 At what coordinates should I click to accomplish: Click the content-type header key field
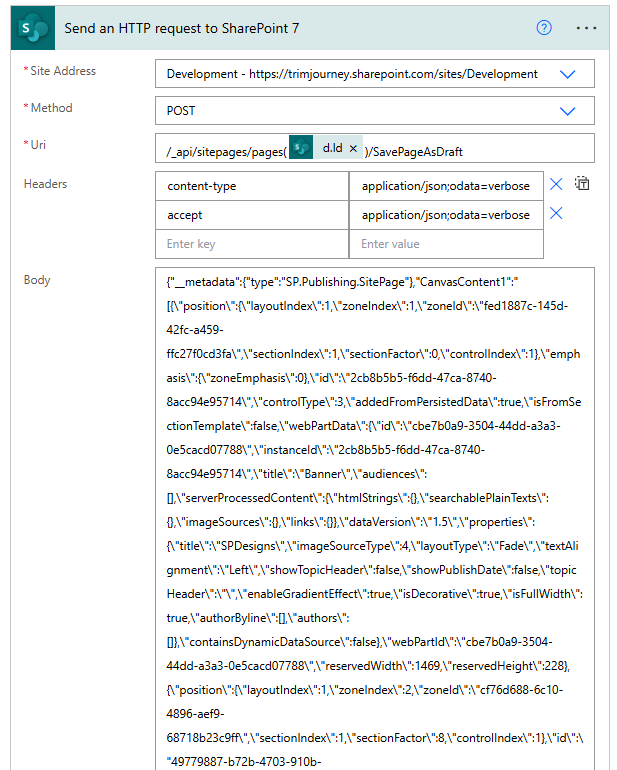pos(252,186)
